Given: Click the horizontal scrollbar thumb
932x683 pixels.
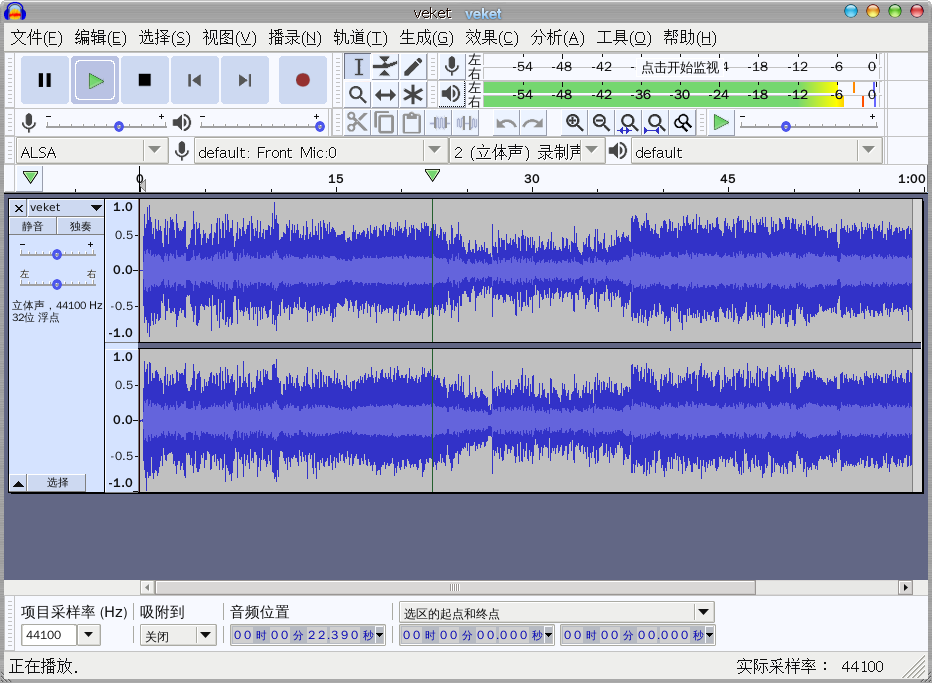Looking at the screenshot, I should [455, 587].
